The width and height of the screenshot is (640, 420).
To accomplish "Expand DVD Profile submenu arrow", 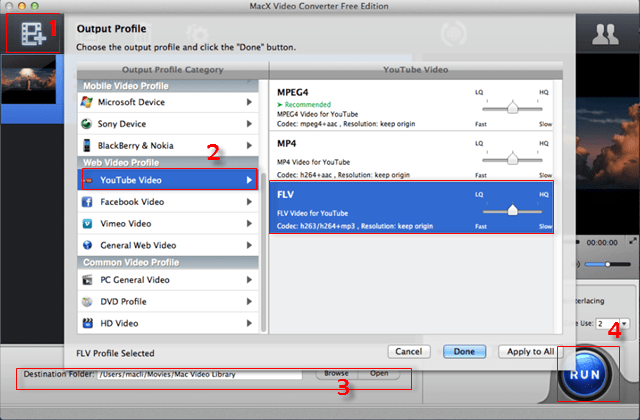I will pyautogui.click(x=249, y=301).
